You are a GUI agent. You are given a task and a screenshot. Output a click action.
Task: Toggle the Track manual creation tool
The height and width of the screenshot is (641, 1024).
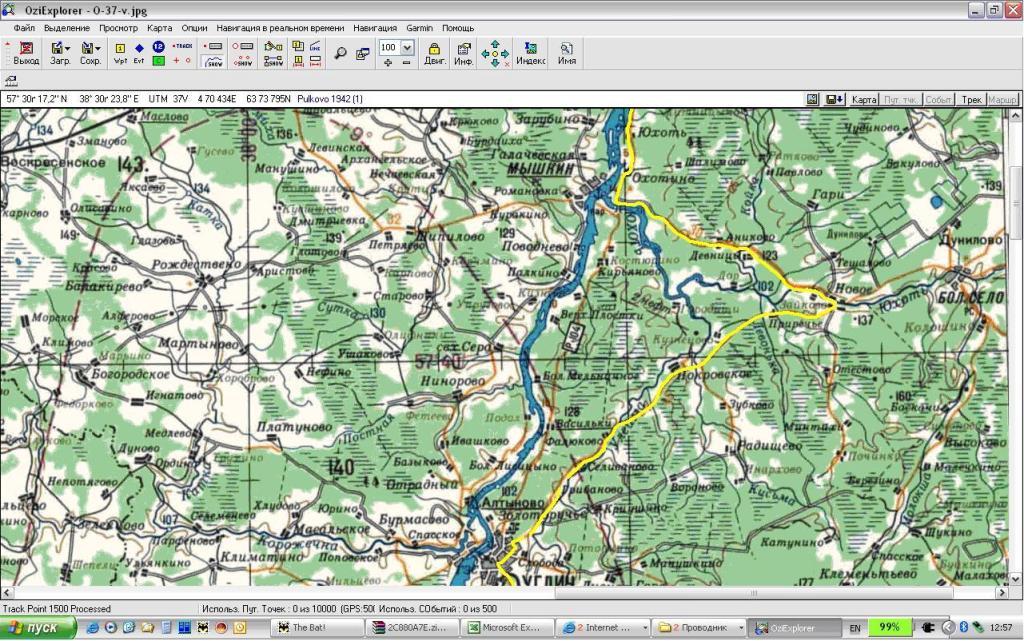coord(182,46)
